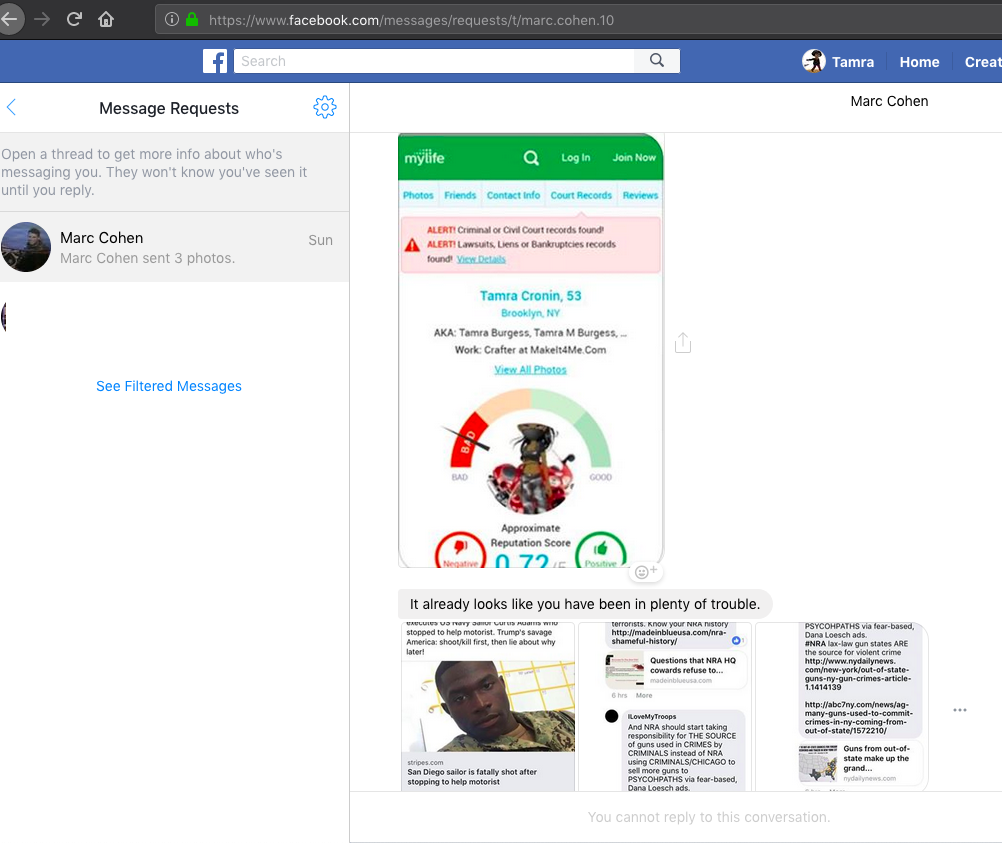Click the Facebook logo icon
Screen dimensions: 1002x843
(x=215, y=61)
